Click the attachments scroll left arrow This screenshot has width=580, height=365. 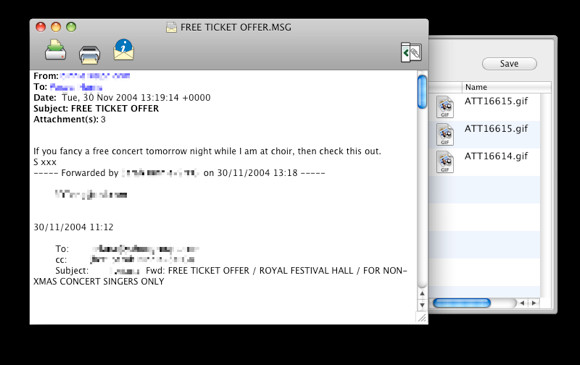(522, 303)
